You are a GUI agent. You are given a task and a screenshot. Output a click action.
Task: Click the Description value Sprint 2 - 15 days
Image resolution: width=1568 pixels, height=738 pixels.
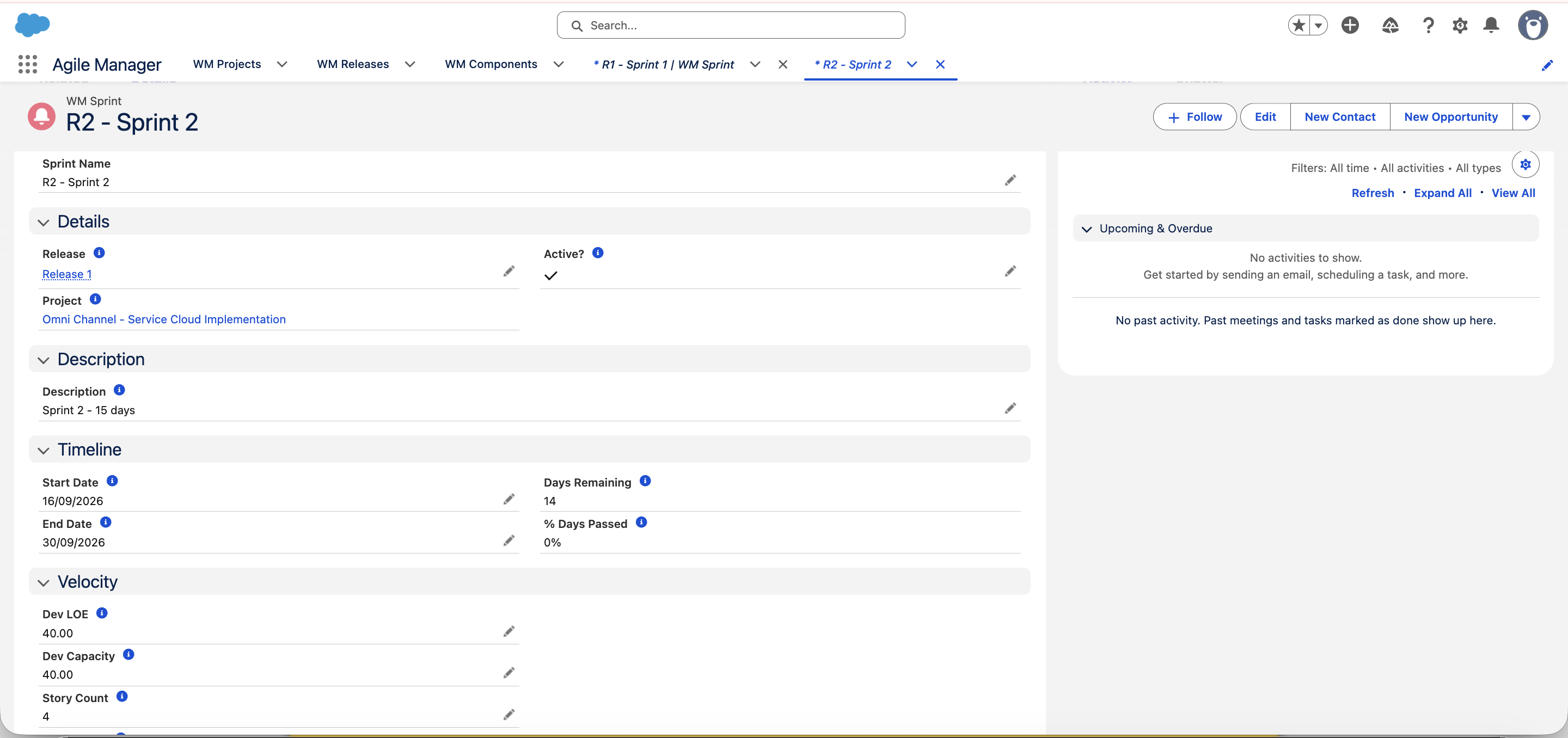(x=89, y=410)
